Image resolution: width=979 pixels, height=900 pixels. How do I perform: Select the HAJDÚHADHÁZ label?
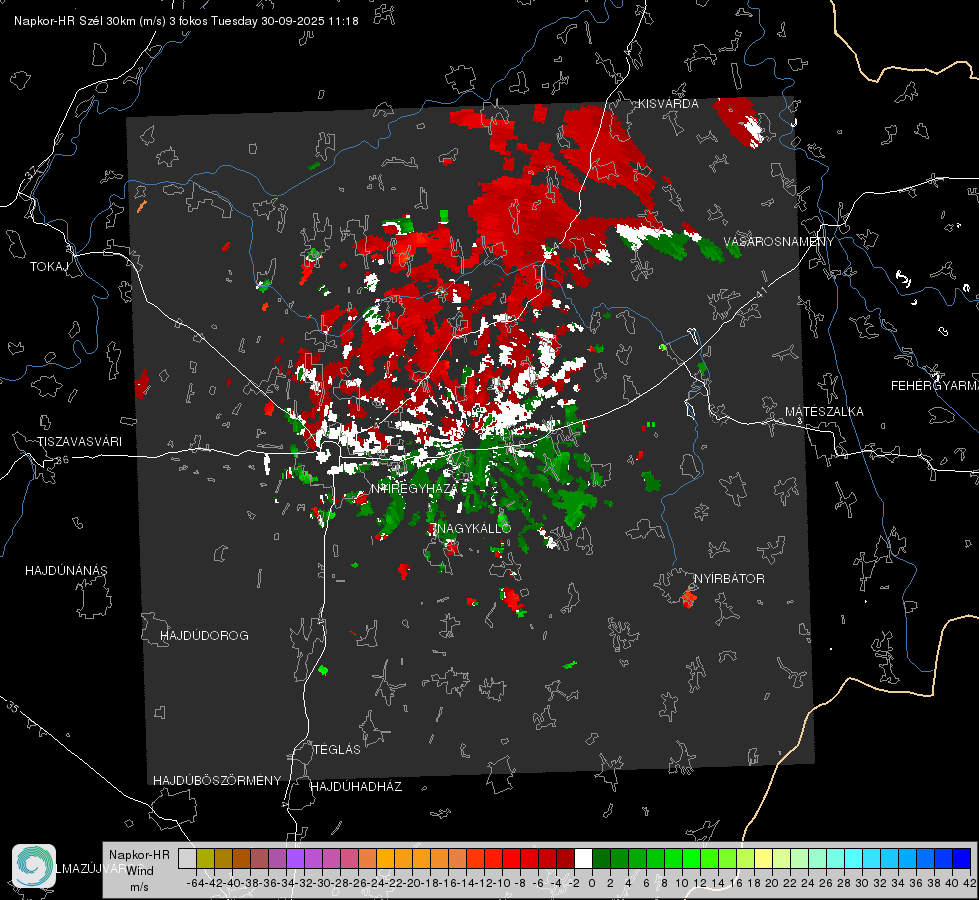coord(356,786)
